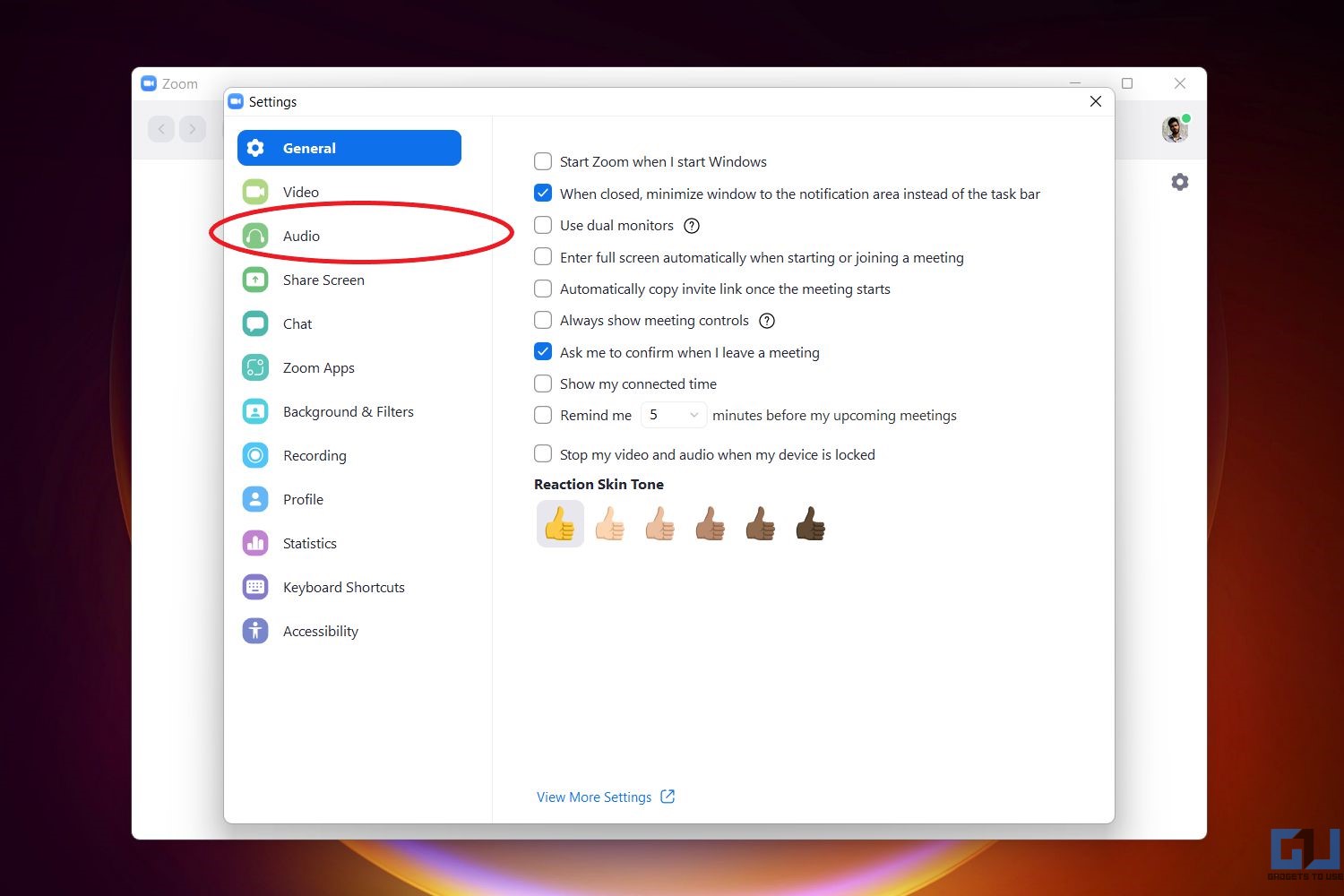This screenshot has height=896, width=1344.
Task: Choose the medium-dark reaction skin tone
Action: (x=761, y=524)
